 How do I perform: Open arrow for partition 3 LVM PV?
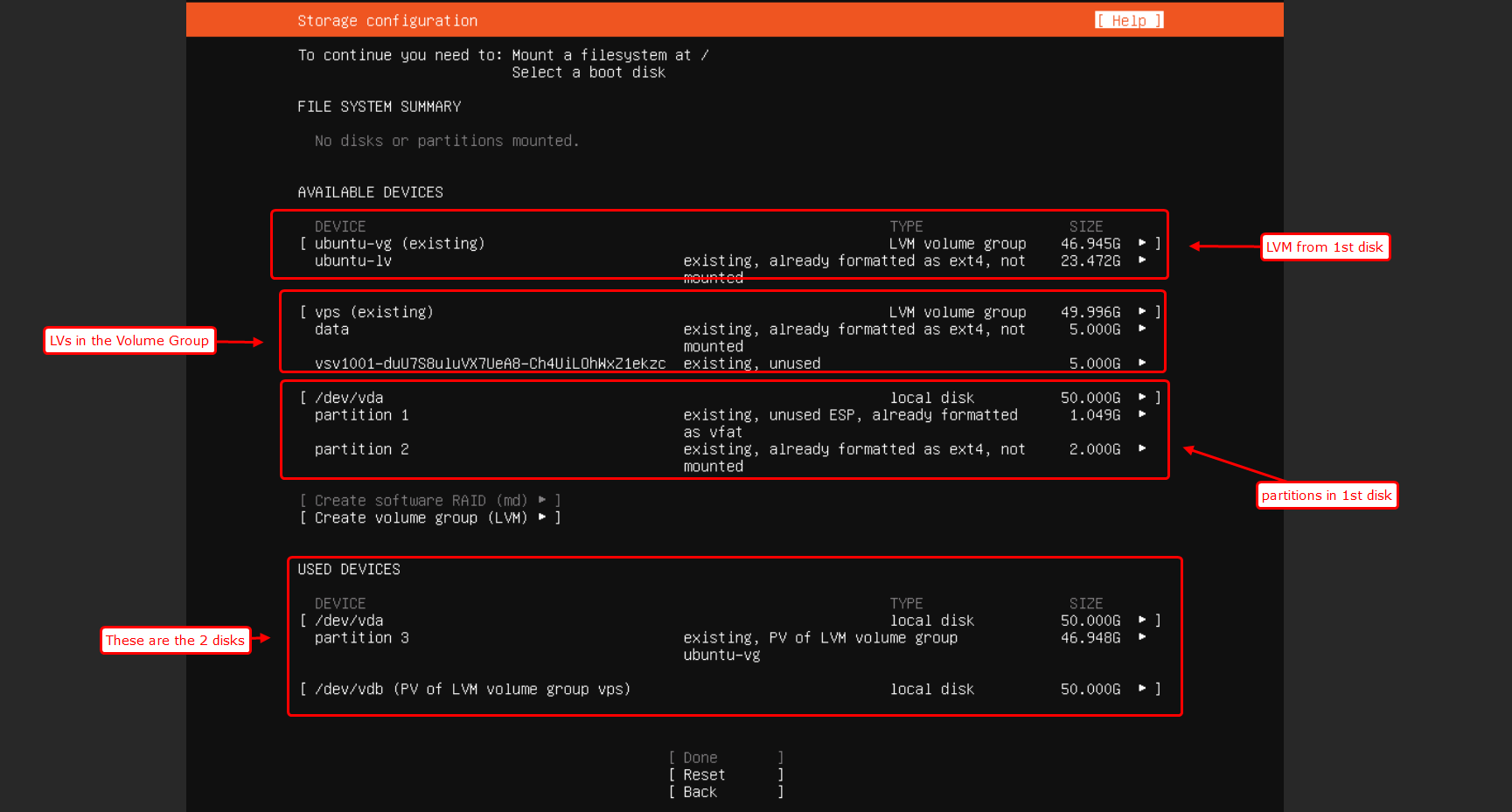click(1142, 637)
